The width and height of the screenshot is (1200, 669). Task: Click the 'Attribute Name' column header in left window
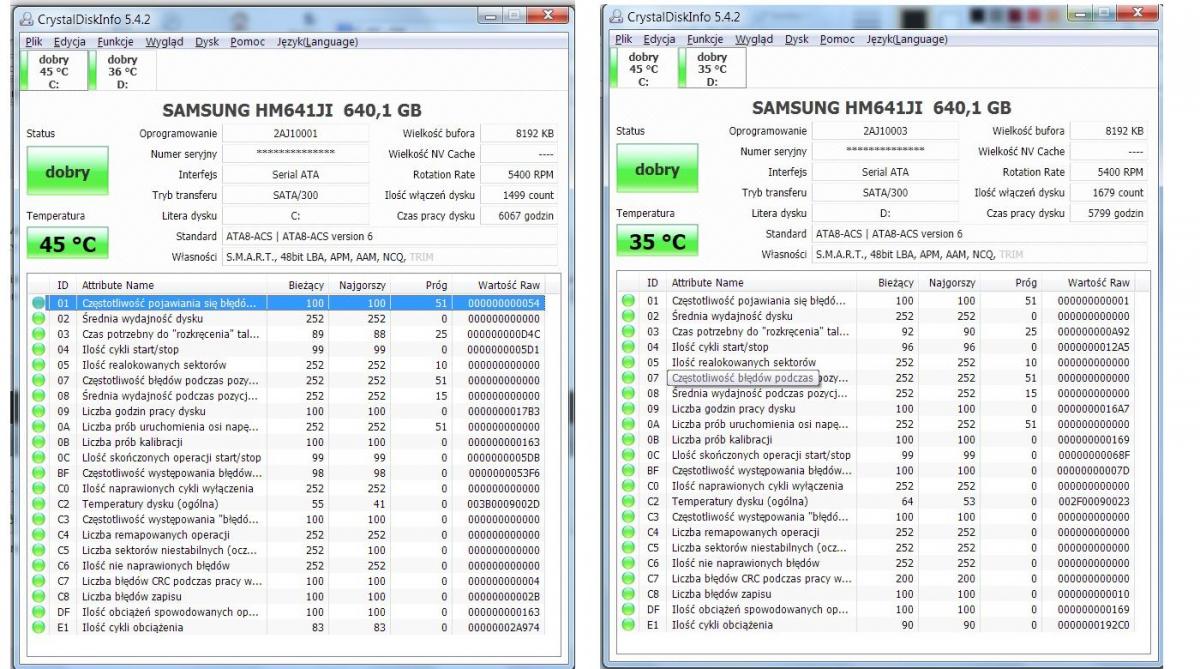[118, 285]
